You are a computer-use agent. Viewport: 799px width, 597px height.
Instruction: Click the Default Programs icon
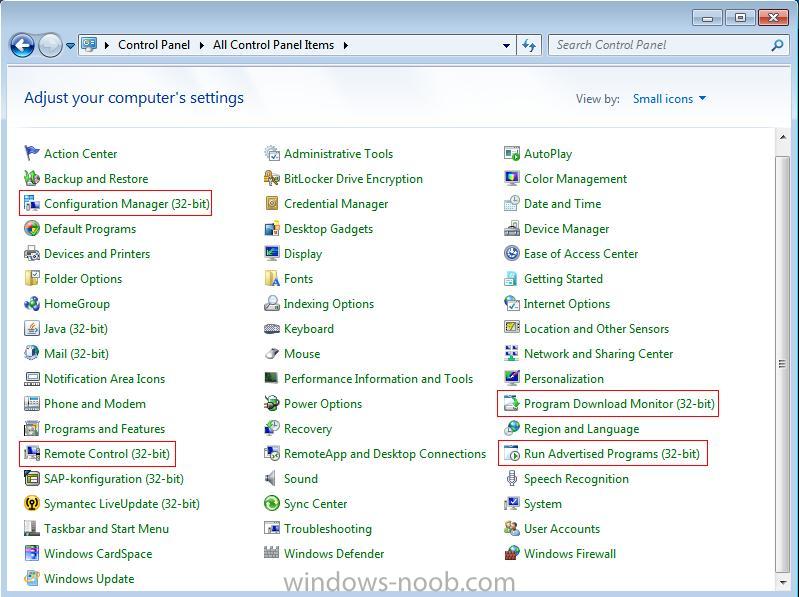[x=32, y=228]
